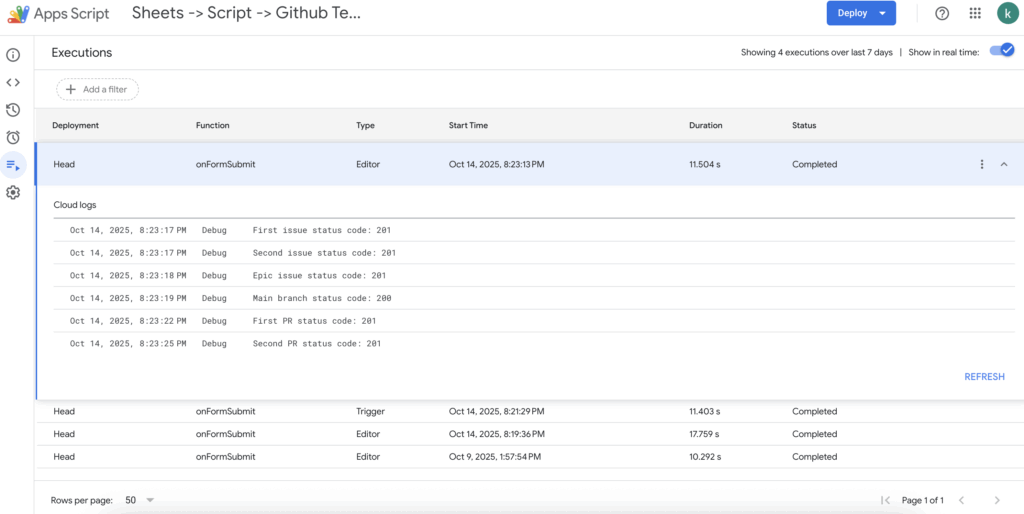The height and width of the screenshot is (514, 1024).
Task: Click the Function column header
Action: [213, 125]
